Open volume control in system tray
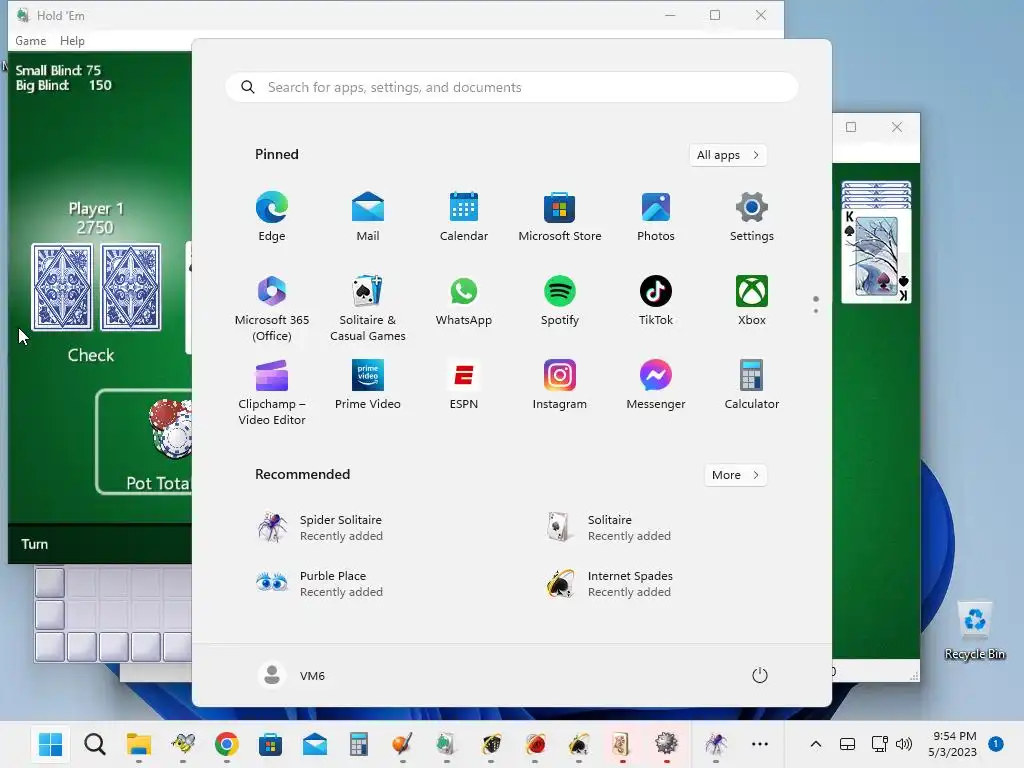This screenshot has height=768, width=1024. pos(904,744)
